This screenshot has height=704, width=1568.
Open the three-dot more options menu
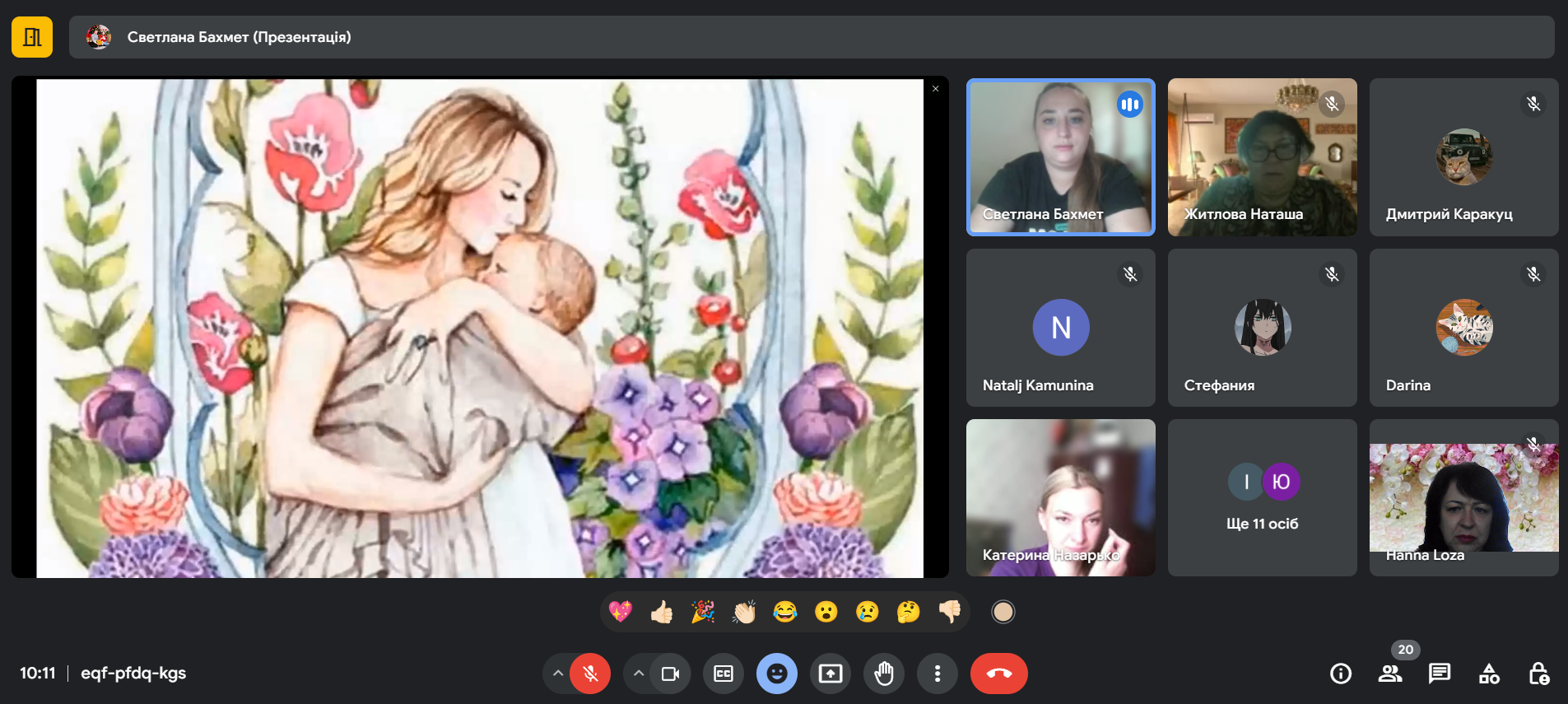click(938, 674)
